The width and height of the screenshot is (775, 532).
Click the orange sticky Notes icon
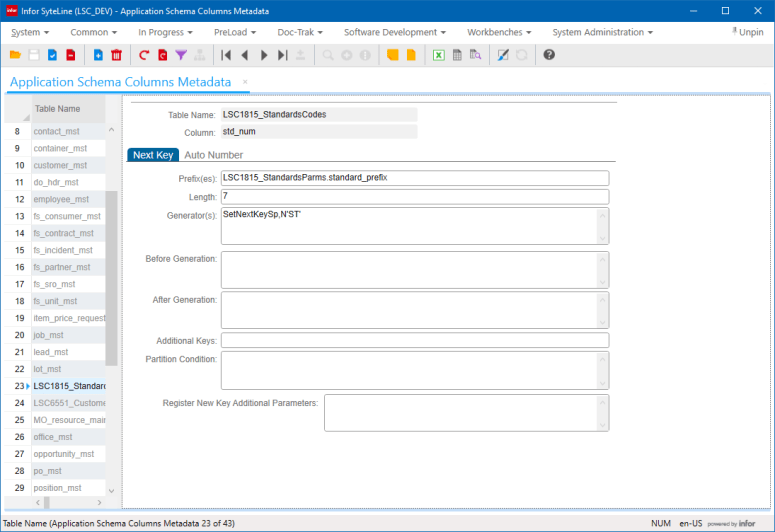[392, 55]
